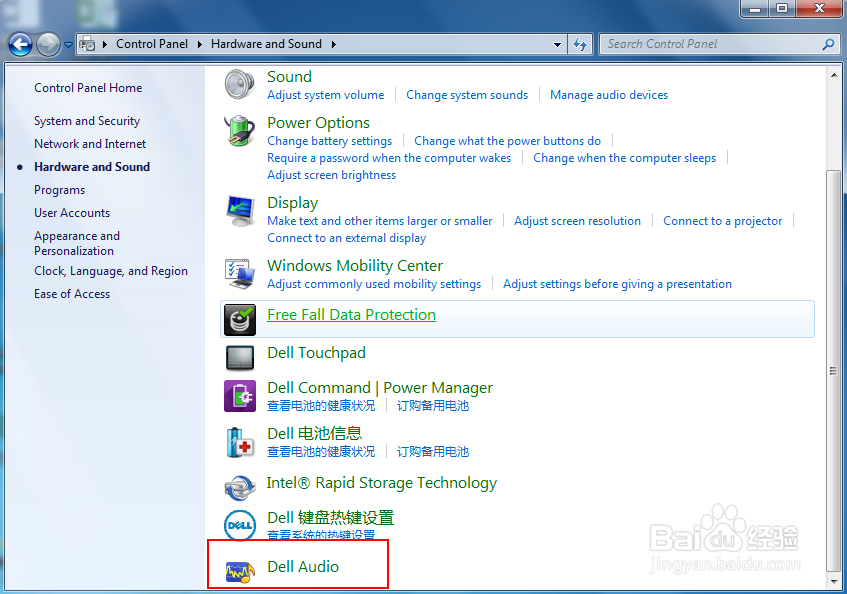Open Programs category

coord(59,190)
